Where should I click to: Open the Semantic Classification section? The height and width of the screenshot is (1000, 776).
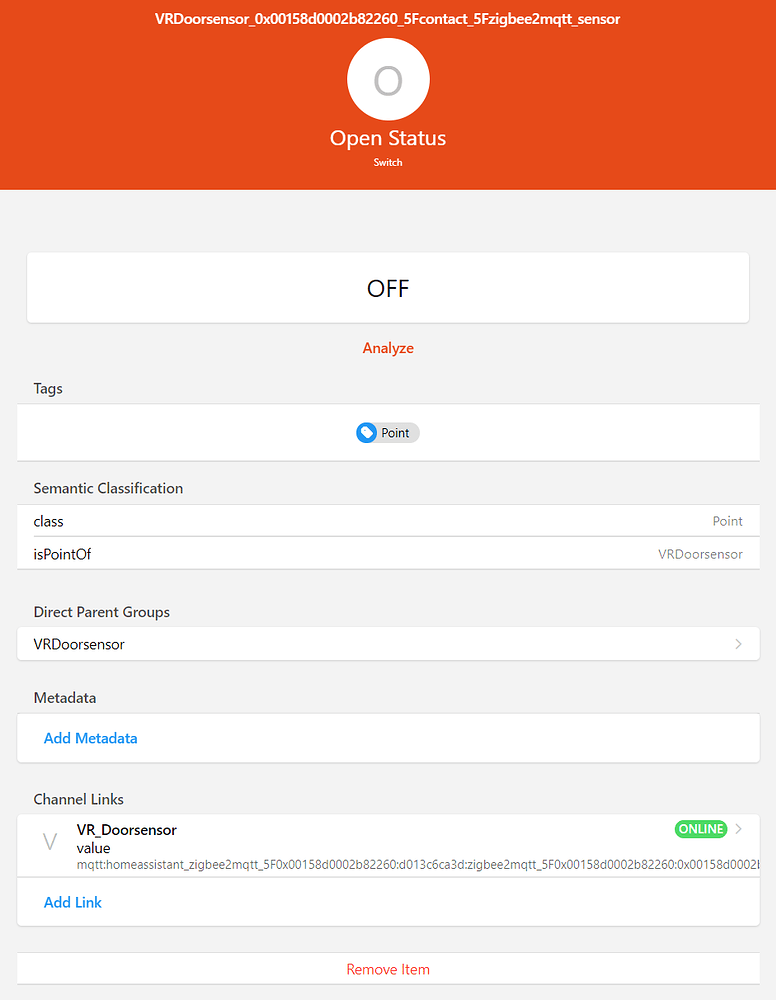click(108, 488)
